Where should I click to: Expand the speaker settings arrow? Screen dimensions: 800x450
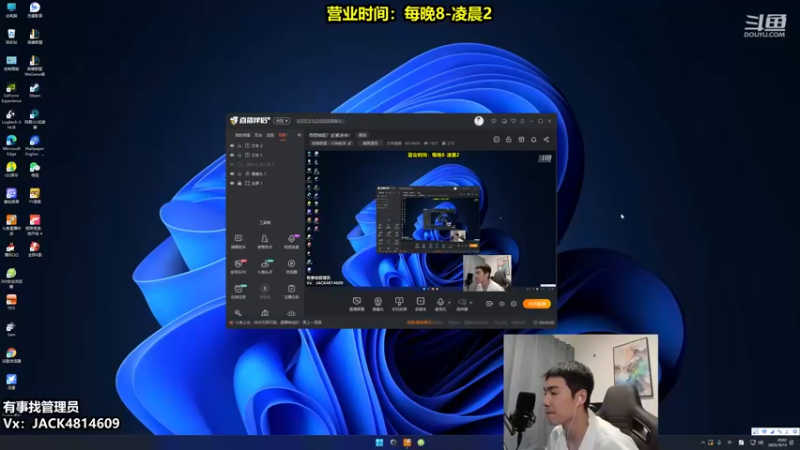pos(470,303)
